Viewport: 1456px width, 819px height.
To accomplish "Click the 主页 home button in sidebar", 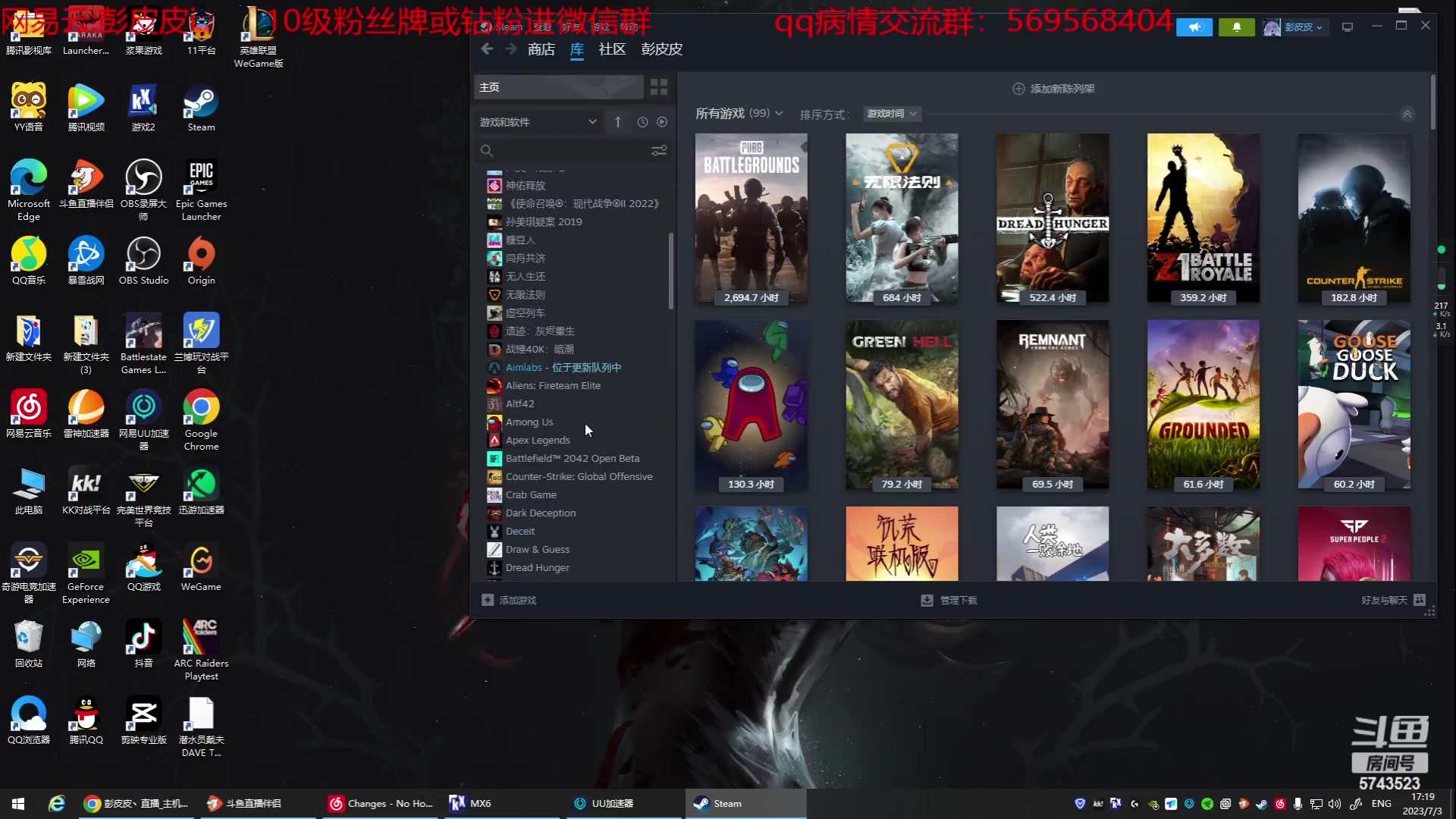I will click(559, 87).
